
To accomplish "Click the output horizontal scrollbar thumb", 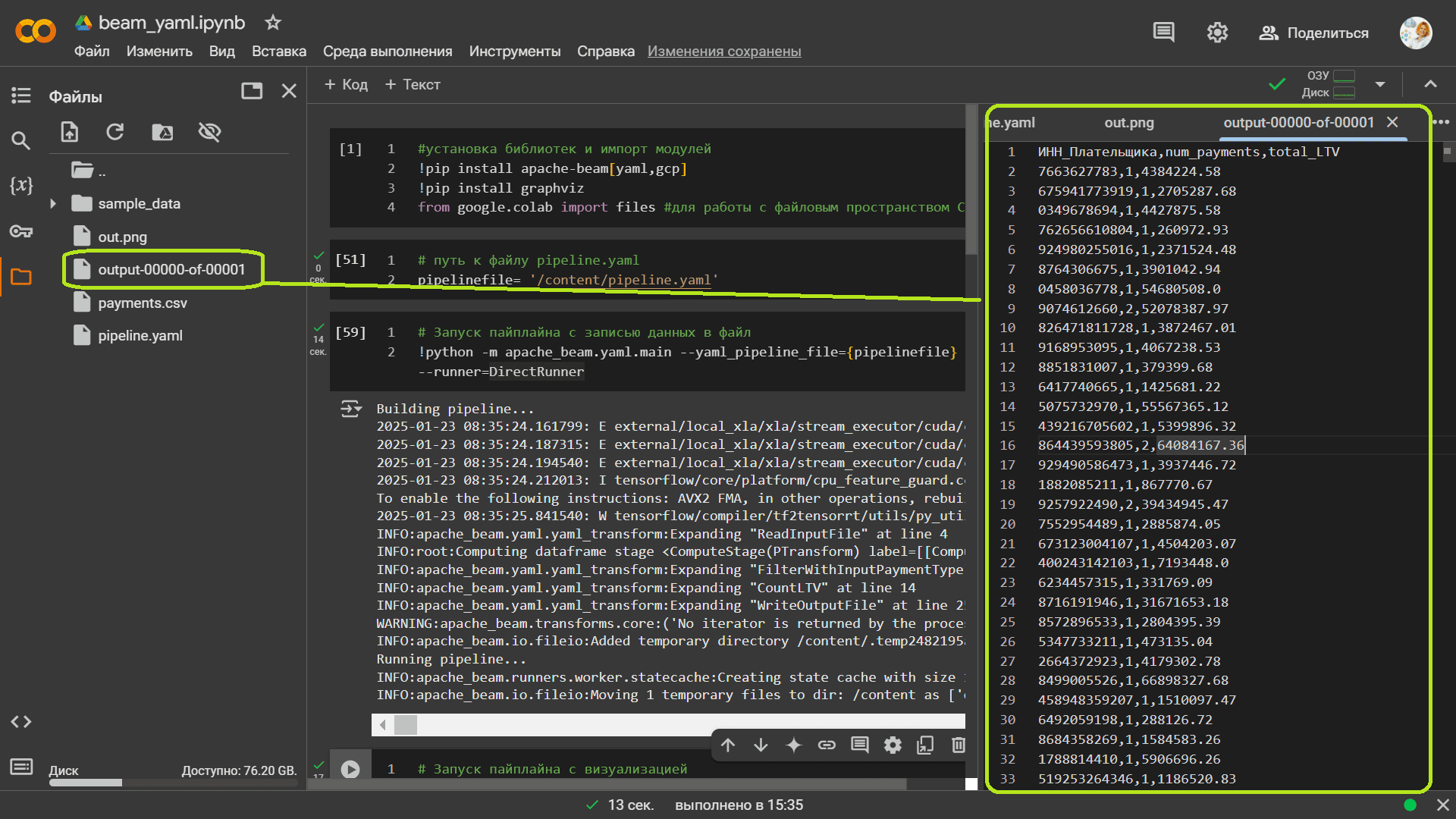I will (406, 725).
